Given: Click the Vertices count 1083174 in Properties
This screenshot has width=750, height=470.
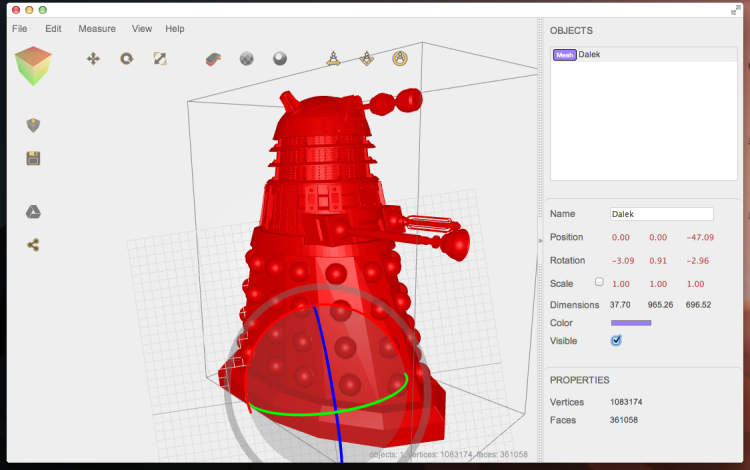Looking at the screenshot, I should coord(626,402).
